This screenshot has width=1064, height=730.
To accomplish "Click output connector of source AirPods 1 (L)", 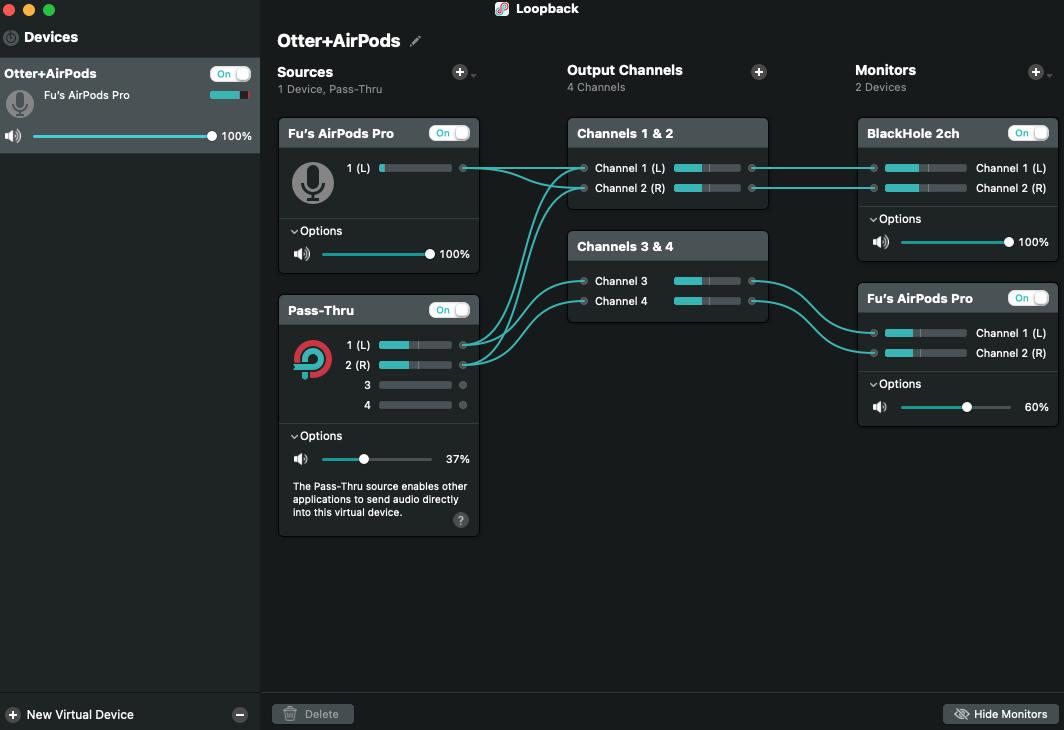I will click(x=463, y=168).
